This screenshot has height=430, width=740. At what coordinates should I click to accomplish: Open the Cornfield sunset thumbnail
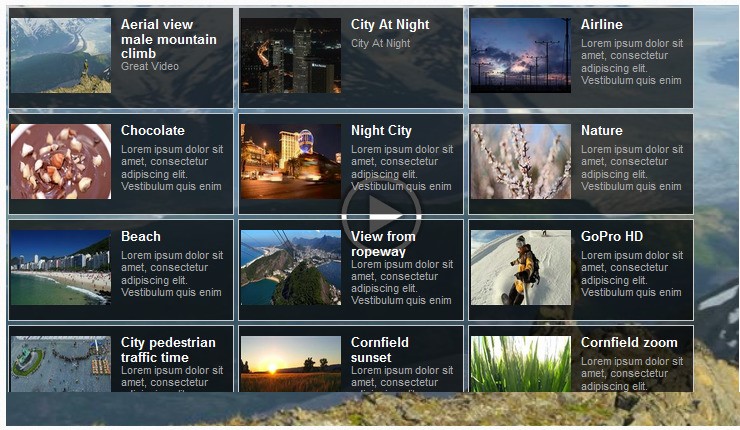[x=291, y=364]
